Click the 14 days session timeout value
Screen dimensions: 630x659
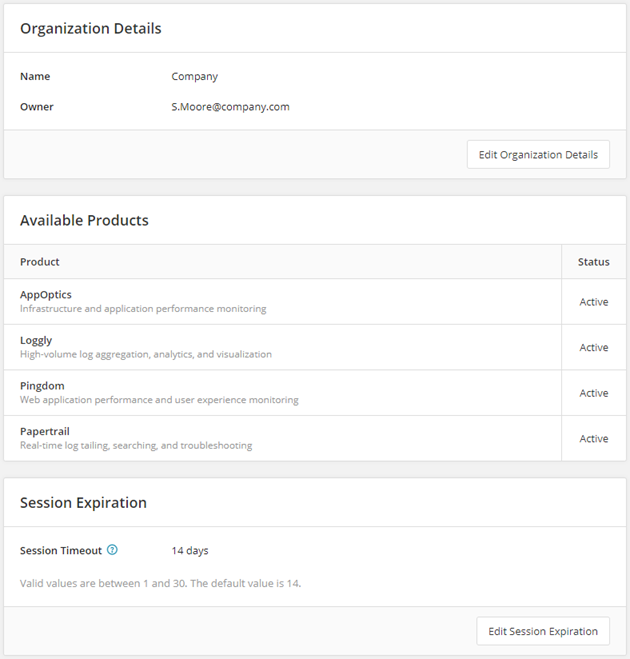(190, 550)
